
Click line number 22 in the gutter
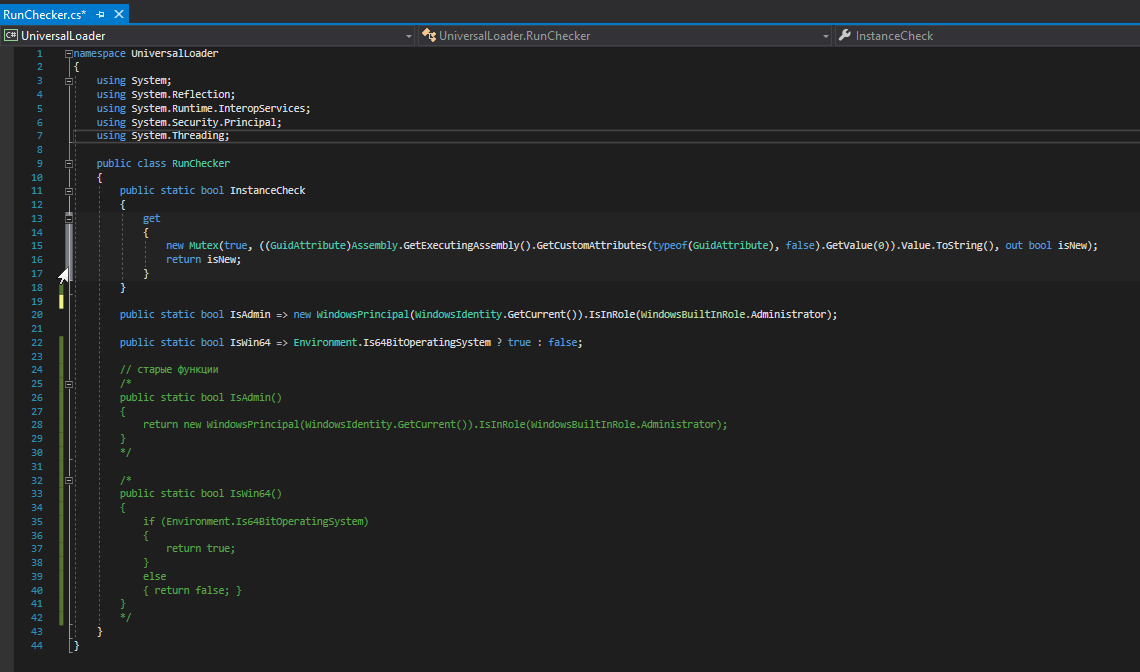coord(38,343)
